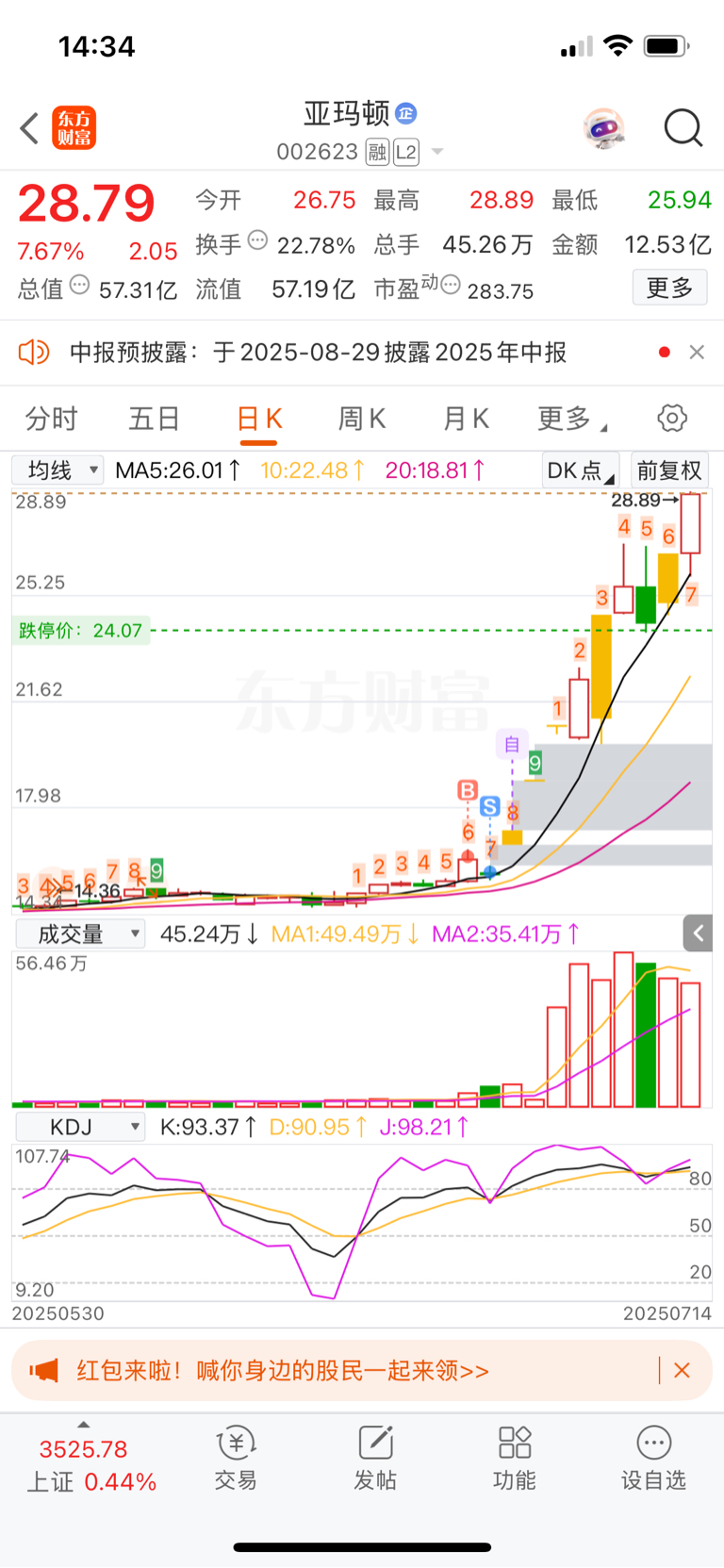Tap the orange megaphone promo icon
The height and width of the screenshot is (1568, 724).
[43, 1370]
